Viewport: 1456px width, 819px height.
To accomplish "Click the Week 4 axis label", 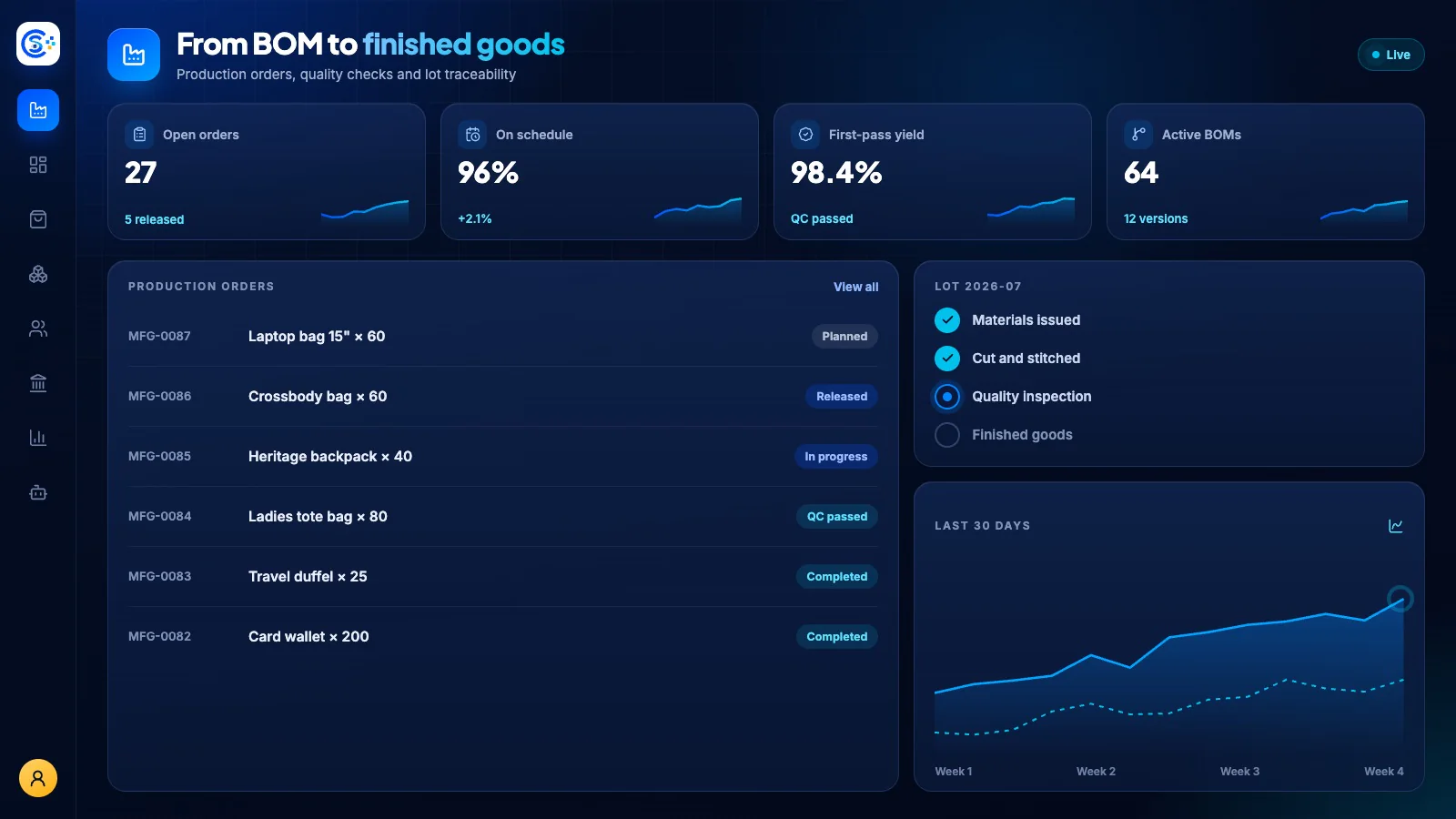I will point(1383,771).
